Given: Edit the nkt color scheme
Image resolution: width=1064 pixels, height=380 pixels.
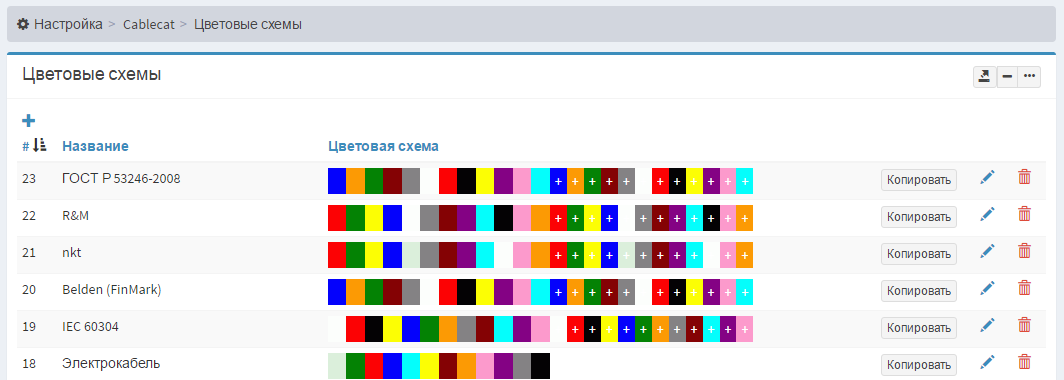Looking at the screenshot, I should tap(987, 252).
